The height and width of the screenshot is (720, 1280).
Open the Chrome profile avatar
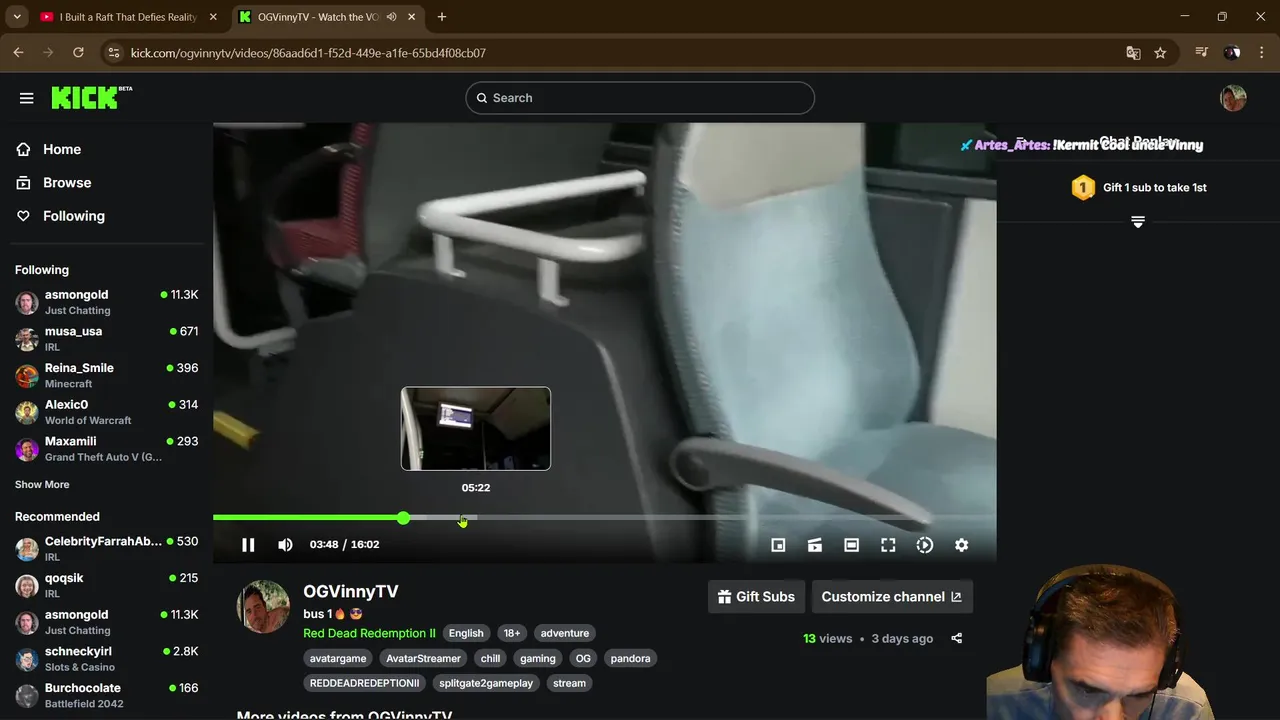pos(1232,53)
